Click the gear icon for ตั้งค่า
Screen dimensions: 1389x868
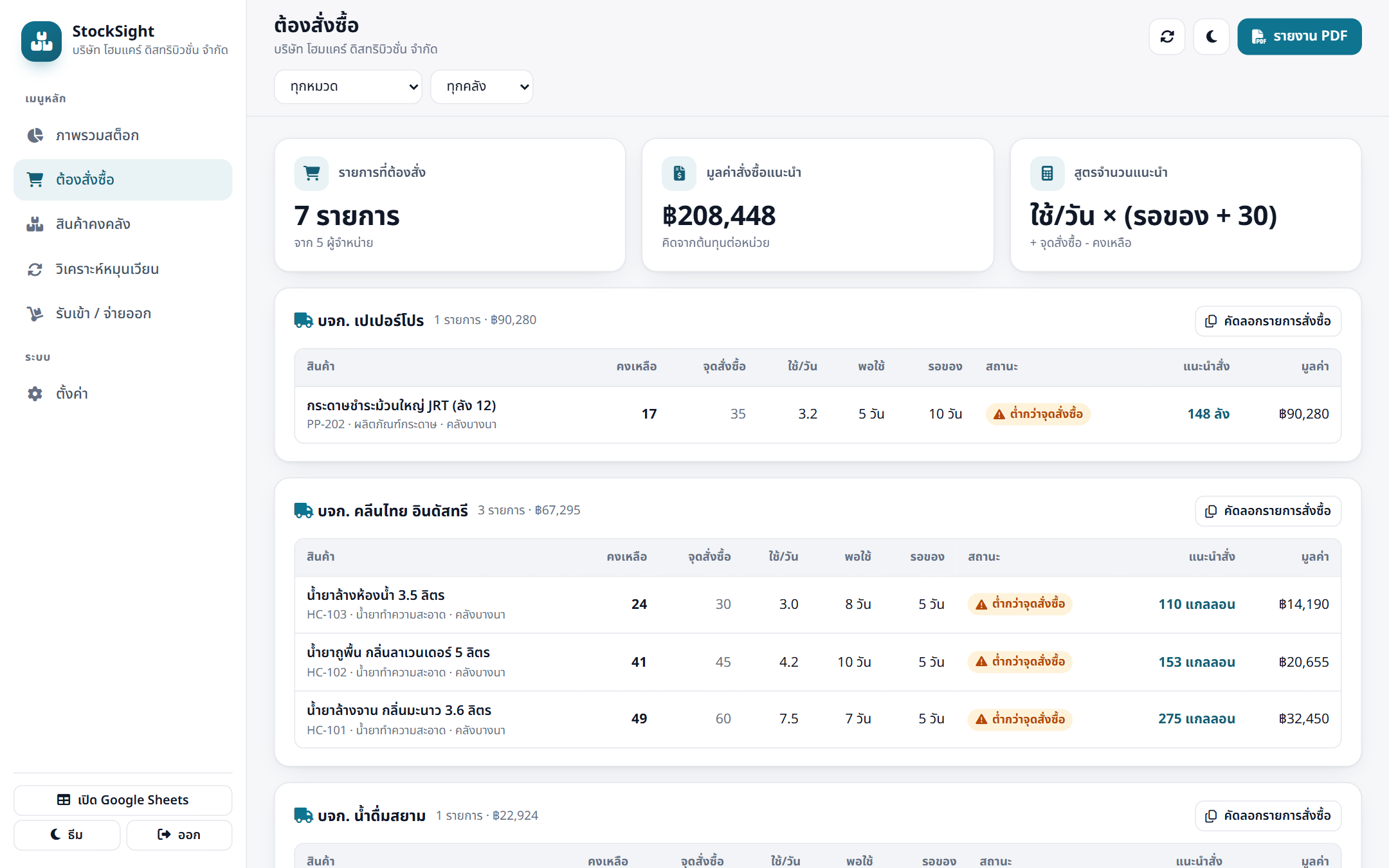click(x=35, y=393)
